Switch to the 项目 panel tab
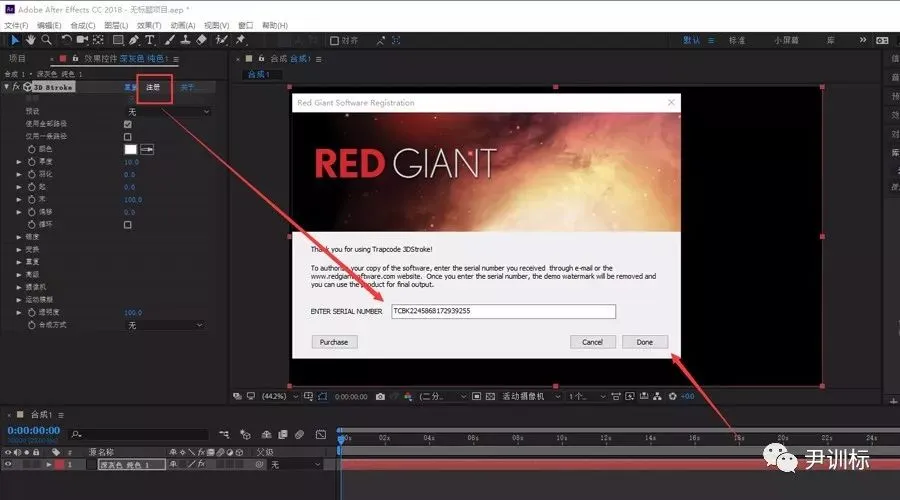 (17, 59)
